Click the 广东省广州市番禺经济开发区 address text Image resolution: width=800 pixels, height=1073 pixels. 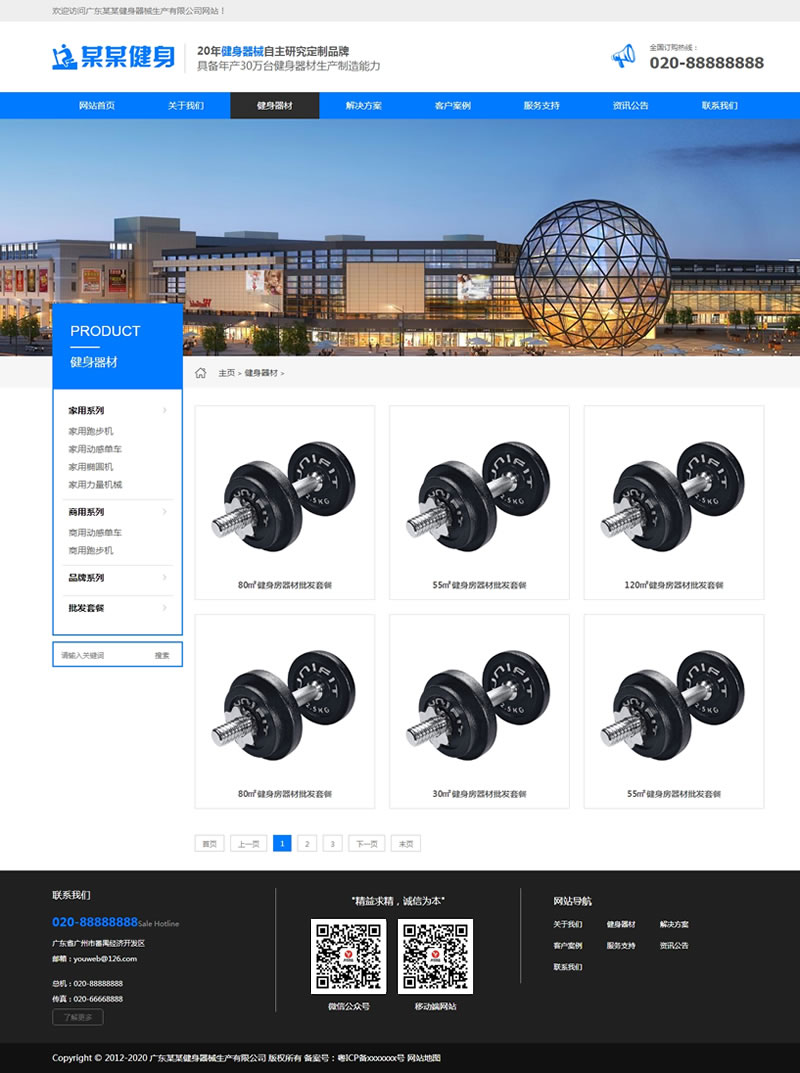[99, 944]
